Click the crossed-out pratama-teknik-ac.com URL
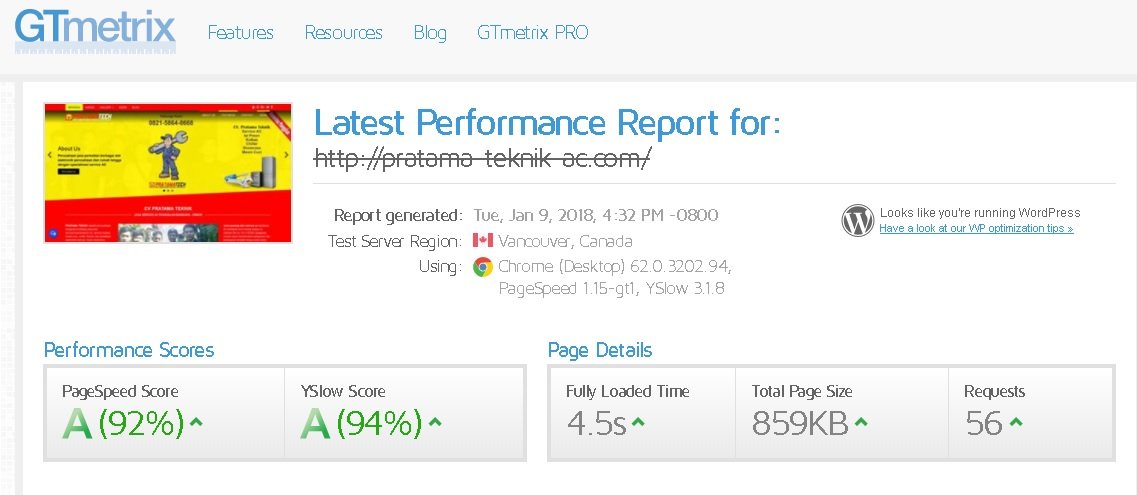1137x495 pixels. 482,158
